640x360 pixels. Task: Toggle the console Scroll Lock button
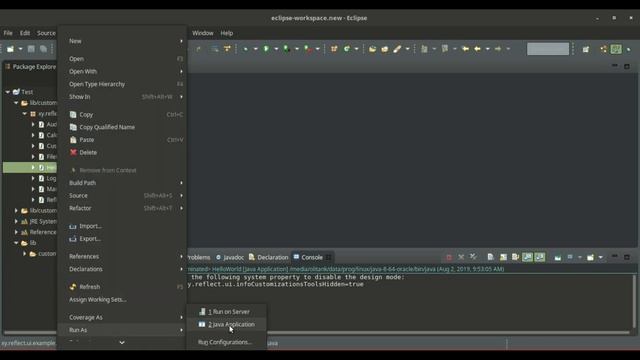[x=503, y=257]
